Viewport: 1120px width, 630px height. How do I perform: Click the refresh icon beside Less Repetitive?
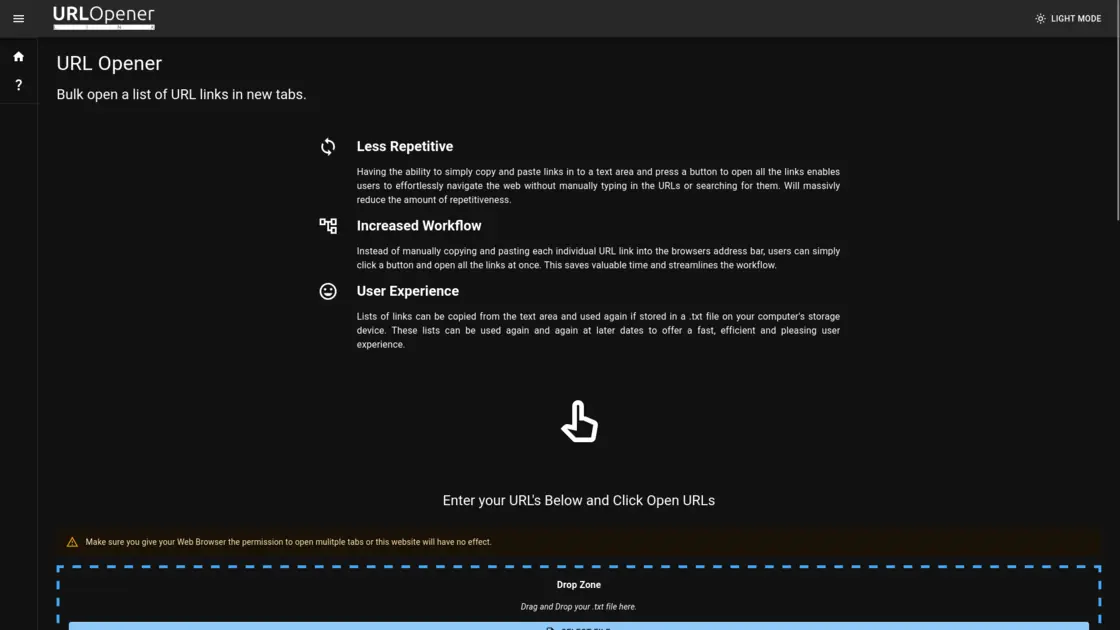(x=328, y=146)
